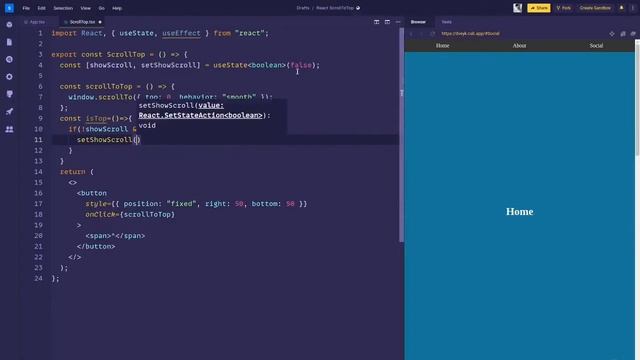Click React.SetStateAction<boolean> in the tooltip
The height and width of the screenshot is (360, 640).
coord(200,116)
